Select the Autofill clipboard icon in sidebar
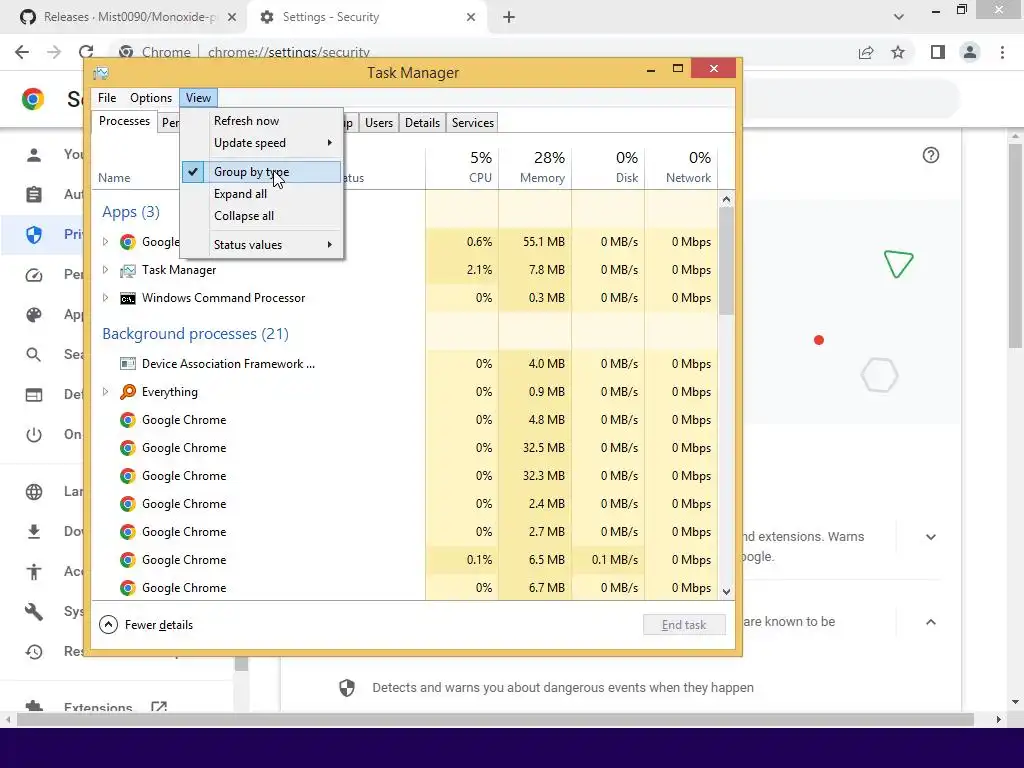The image size is (1024, 768). pos(34,194)
